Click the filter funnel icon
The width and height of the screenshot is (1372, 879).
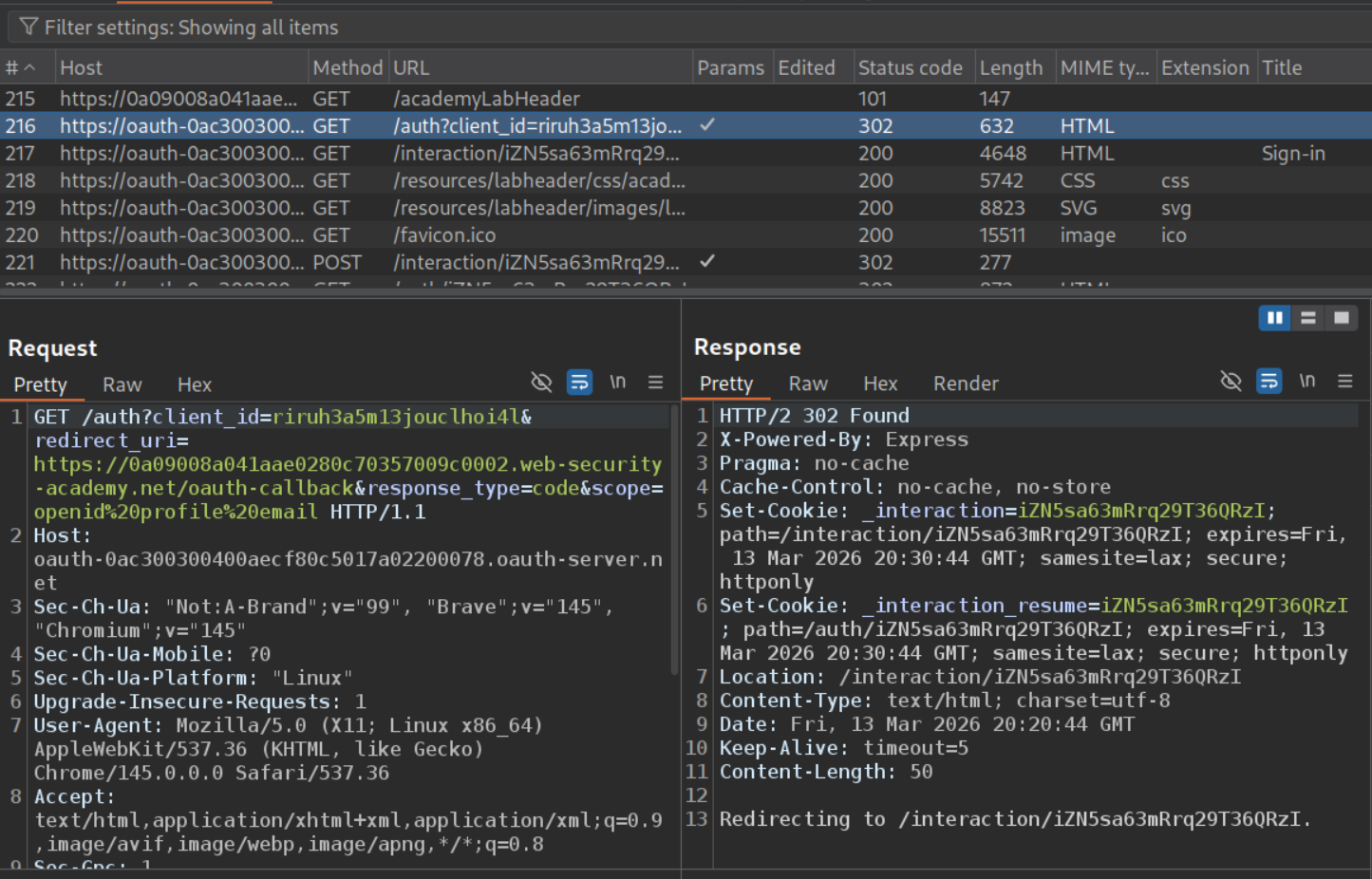[x=28, y=27]
